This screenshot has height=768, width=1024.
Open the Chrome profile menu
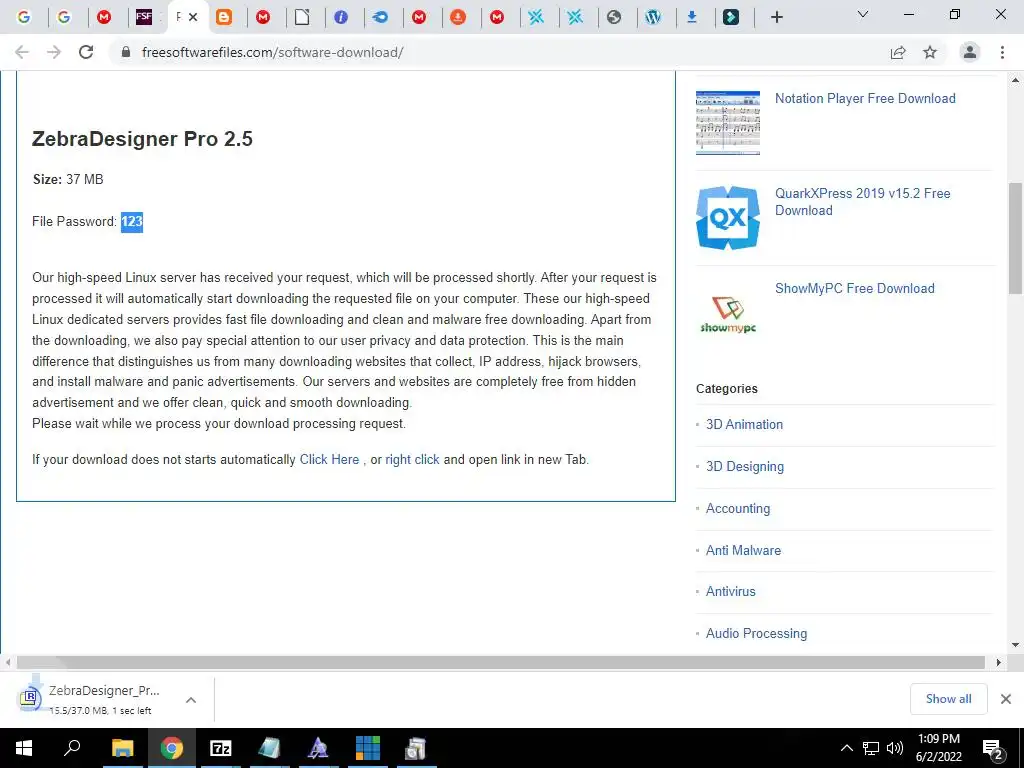click(970, 52)
